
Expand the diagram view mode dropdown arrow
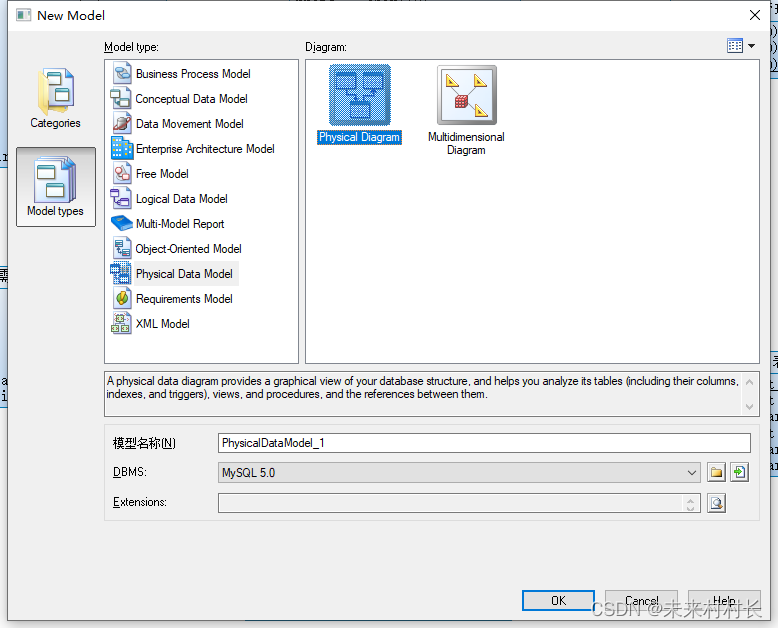(x=752, y=46)
